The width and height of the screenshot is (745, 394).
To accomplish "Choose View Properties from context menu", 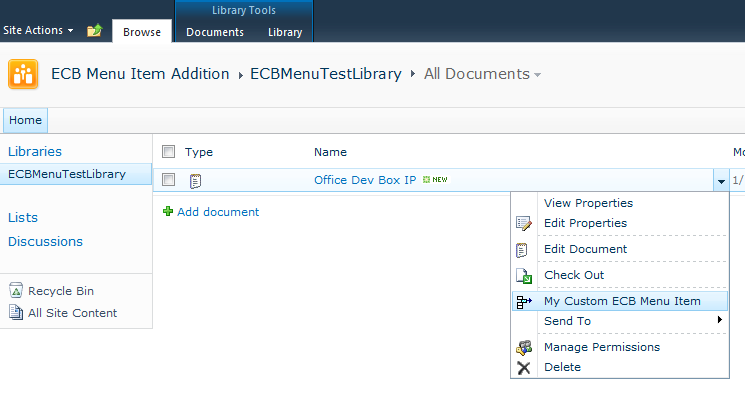I will [x=588, y=203].
